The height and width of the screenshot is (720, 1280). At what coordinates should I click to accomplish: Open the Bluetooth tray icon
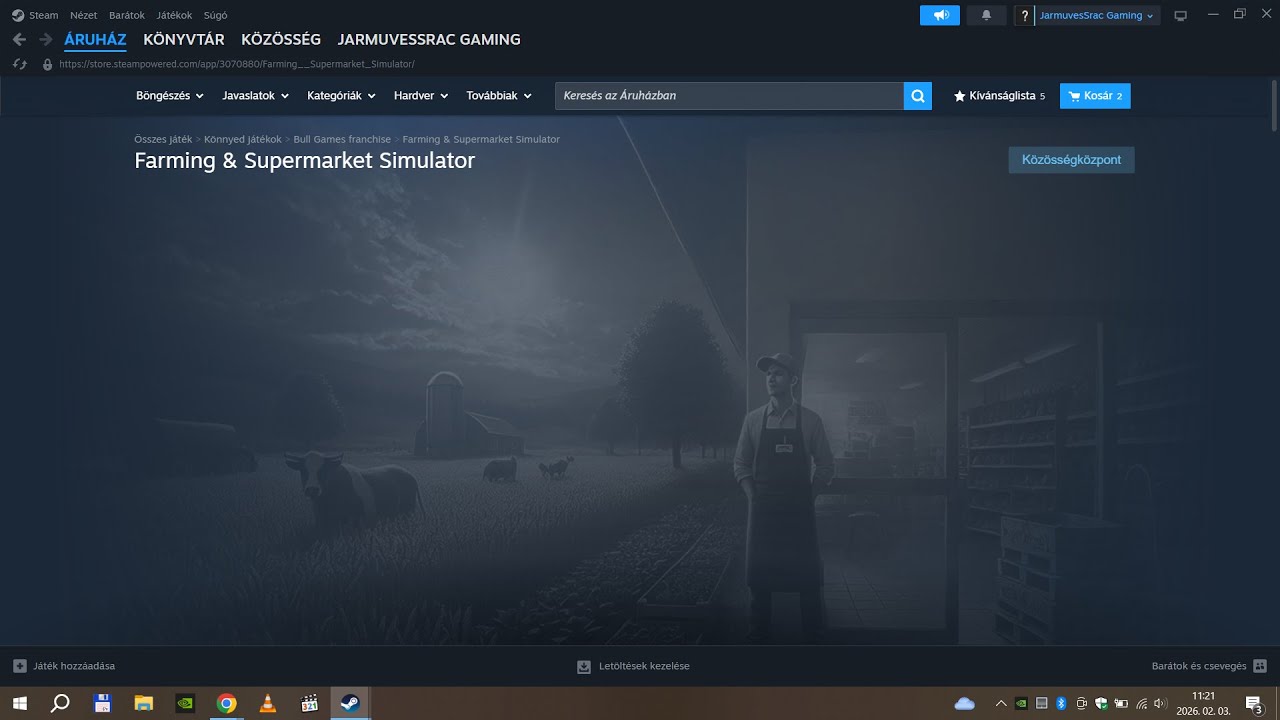(1062, 703)
